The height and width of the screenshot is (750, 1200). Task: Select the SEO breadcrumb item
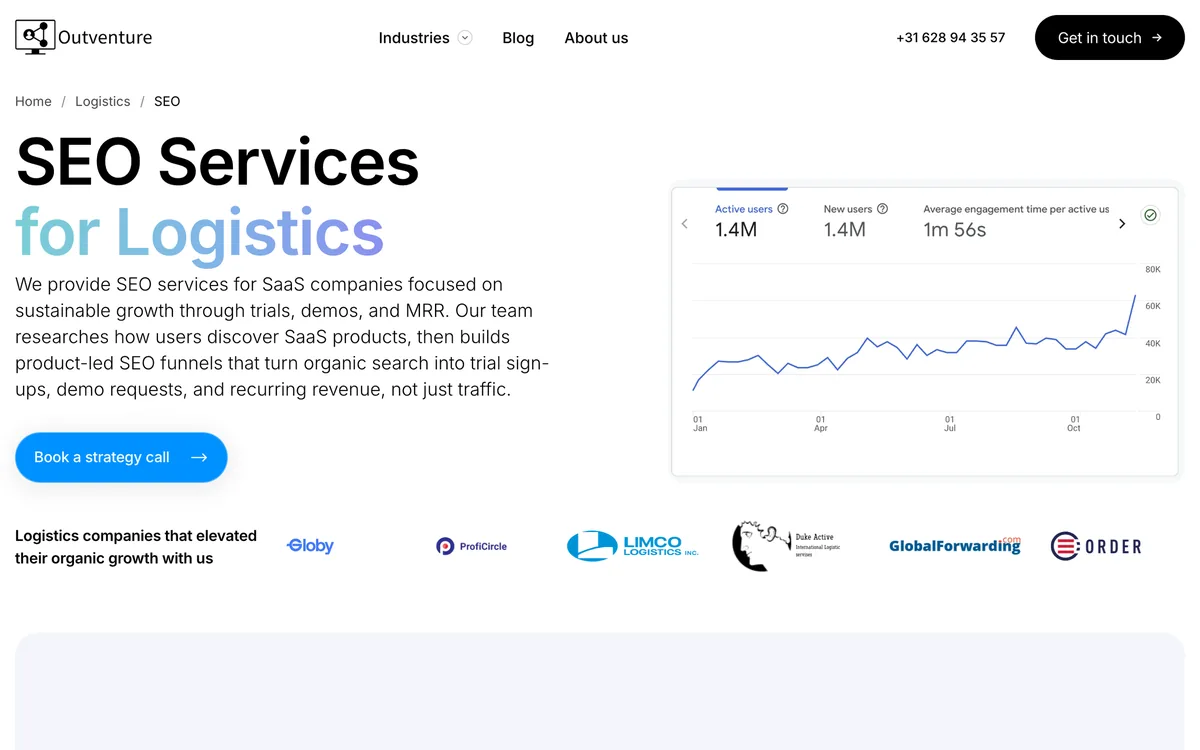pyautogui.click(x=167, y=101)
